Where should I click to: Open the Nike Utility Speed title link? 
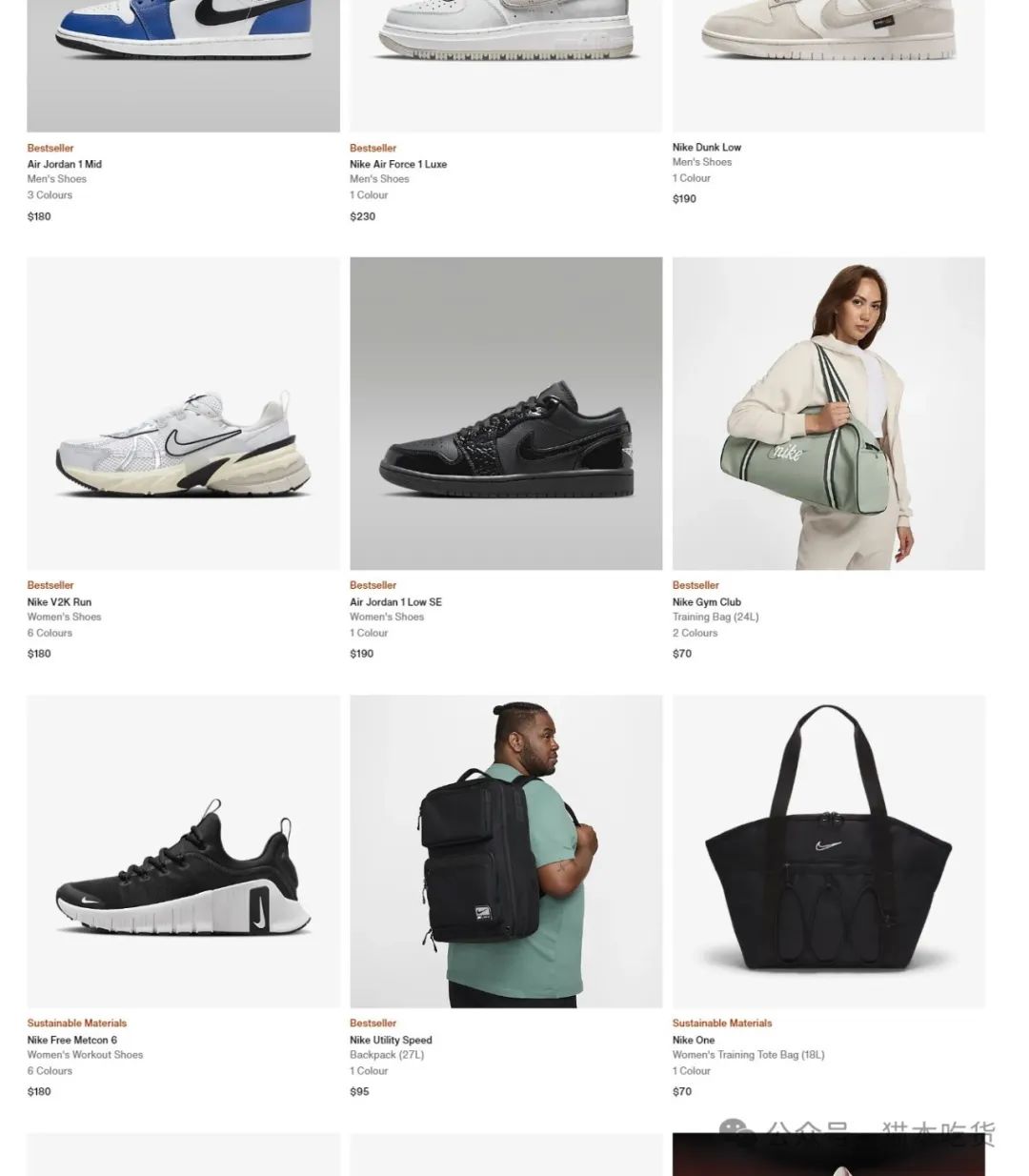click(x=391, y=1040)
